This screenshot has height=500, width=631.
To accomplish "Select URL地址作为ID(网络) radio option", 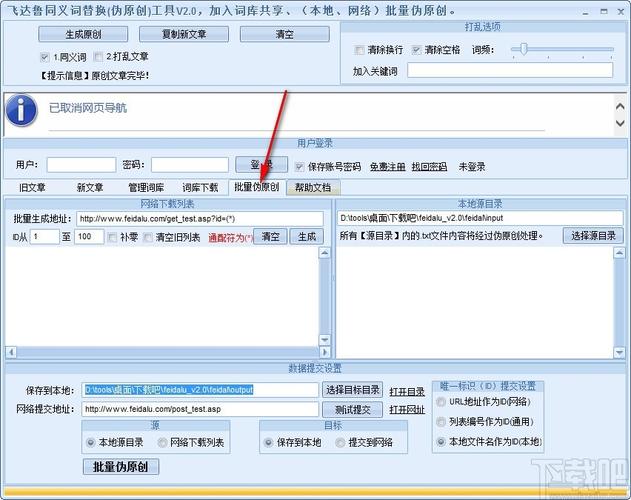I will [x=441, y=402].
